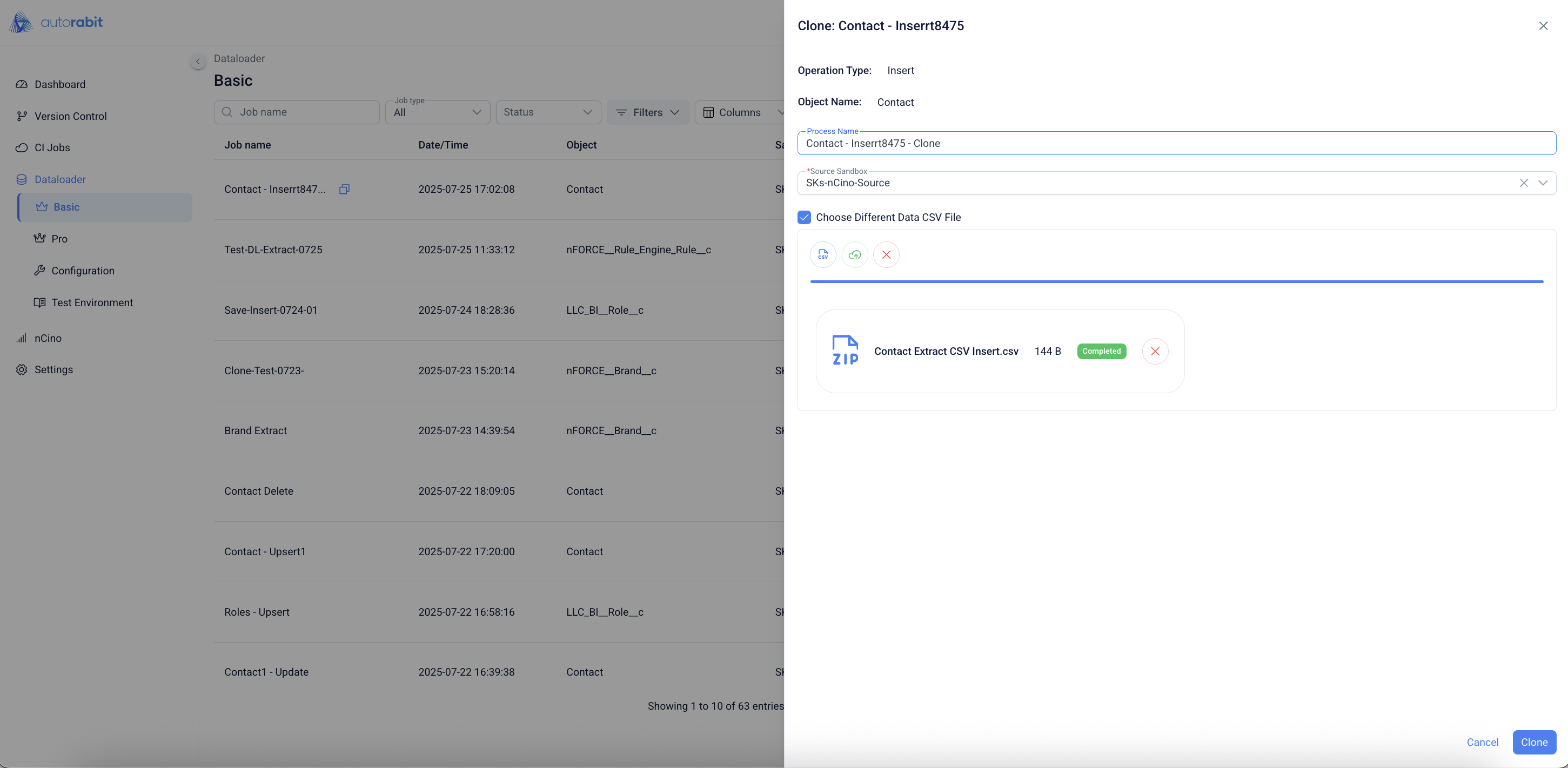1568x768 pixels.
Task: Open the Status dropdown
Action: click(x=548, y=112)
